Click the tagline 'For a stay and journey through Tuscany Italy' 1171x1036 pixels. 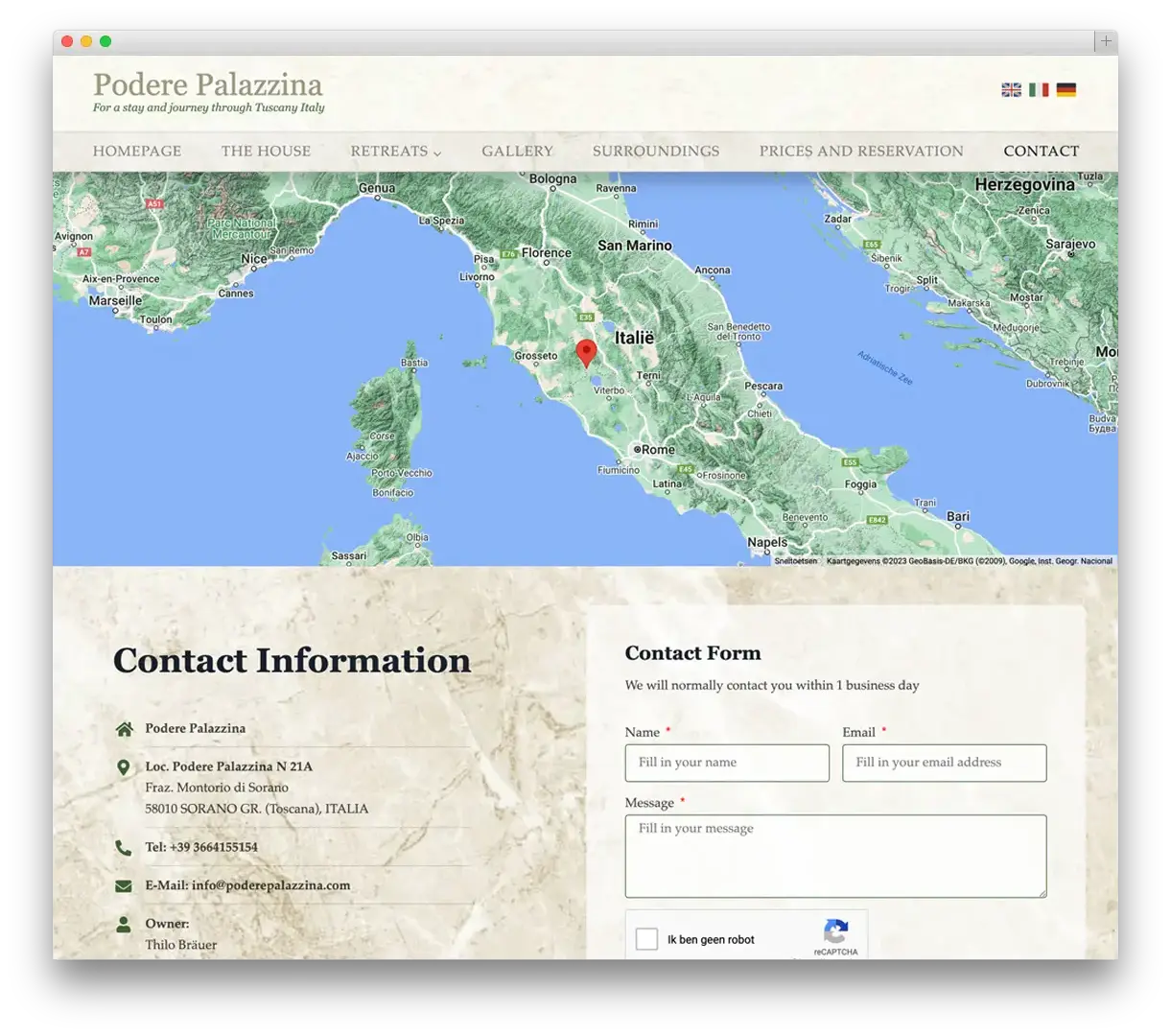[208, 107]
